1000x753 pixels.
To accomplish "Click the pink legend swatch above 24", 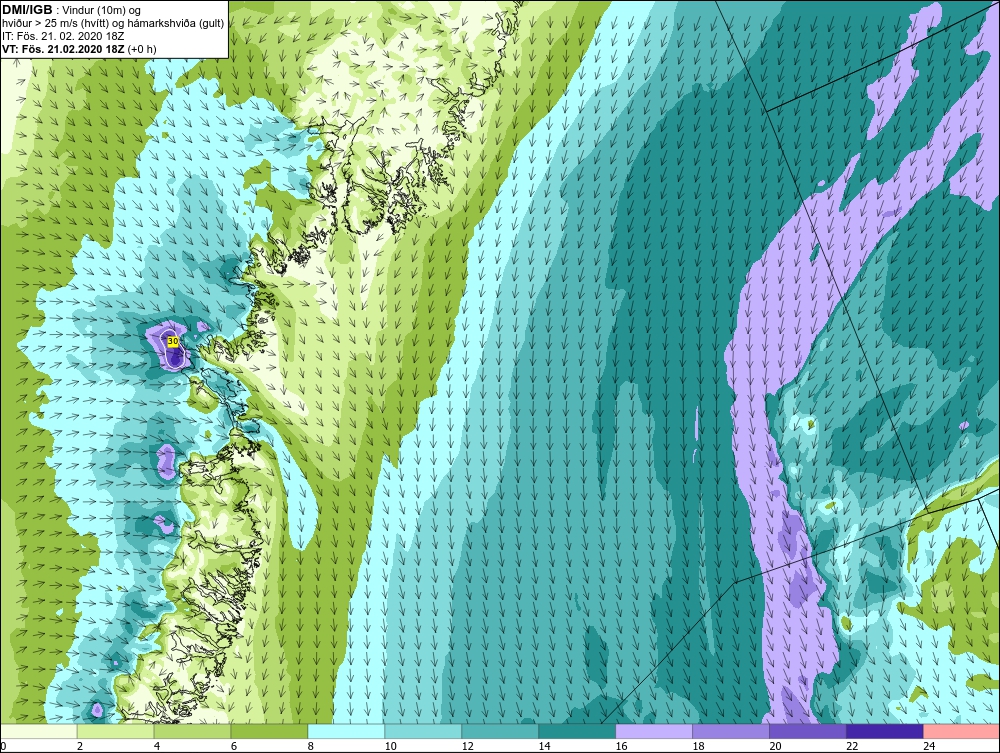I will [x=961, y=731].
